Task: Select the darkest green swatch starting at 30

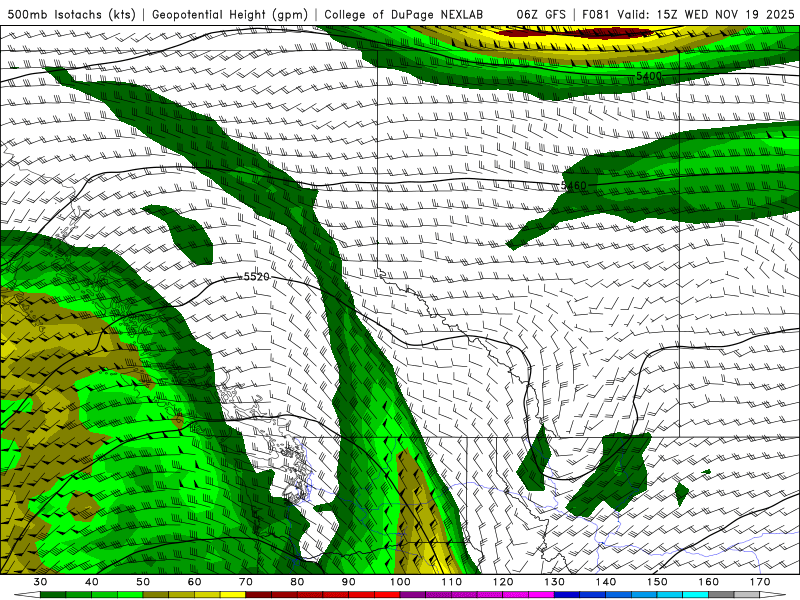Action: pyautogui.click(x=53, y=593)
